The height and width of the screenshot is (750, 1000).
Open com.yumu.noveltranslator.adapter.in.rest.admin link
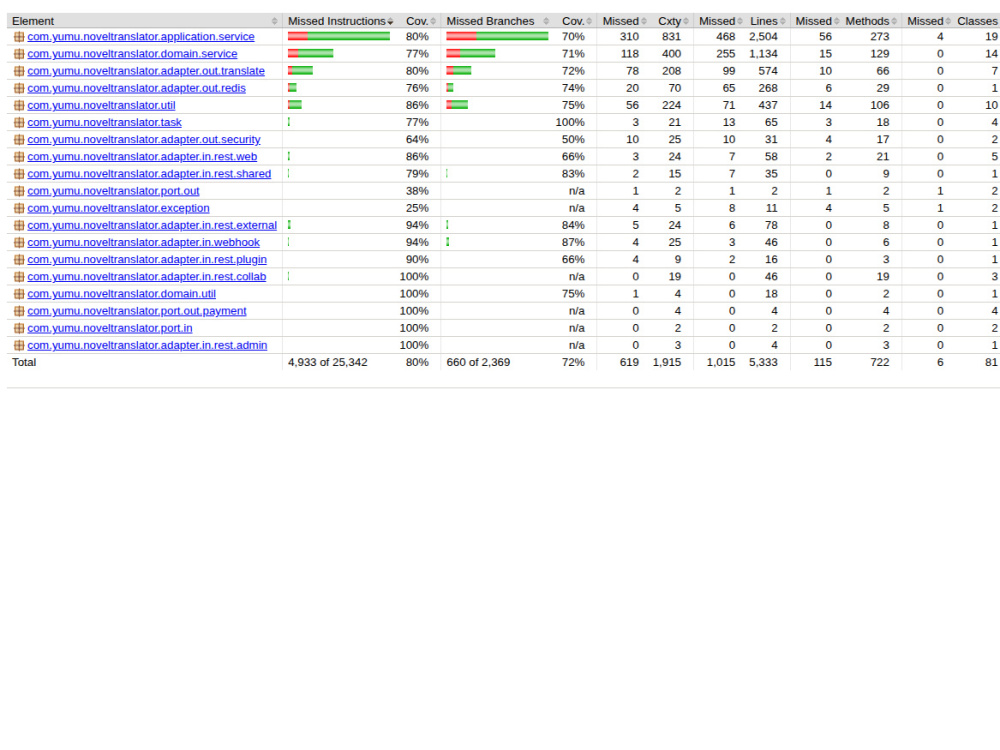[x=147, y=346]
